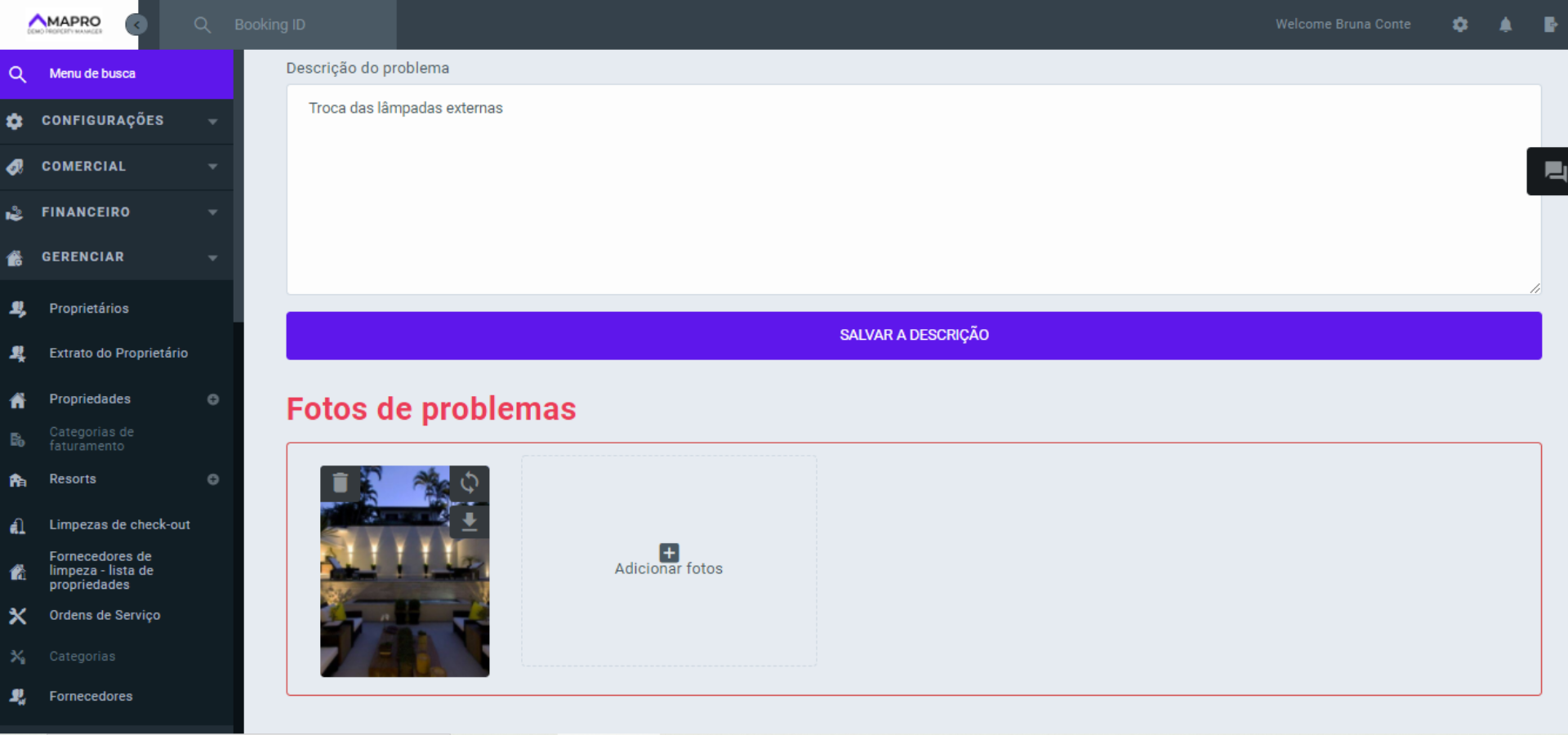Expand the Propriedades submenu plus

pyautogui.click(x=213, y=399)
